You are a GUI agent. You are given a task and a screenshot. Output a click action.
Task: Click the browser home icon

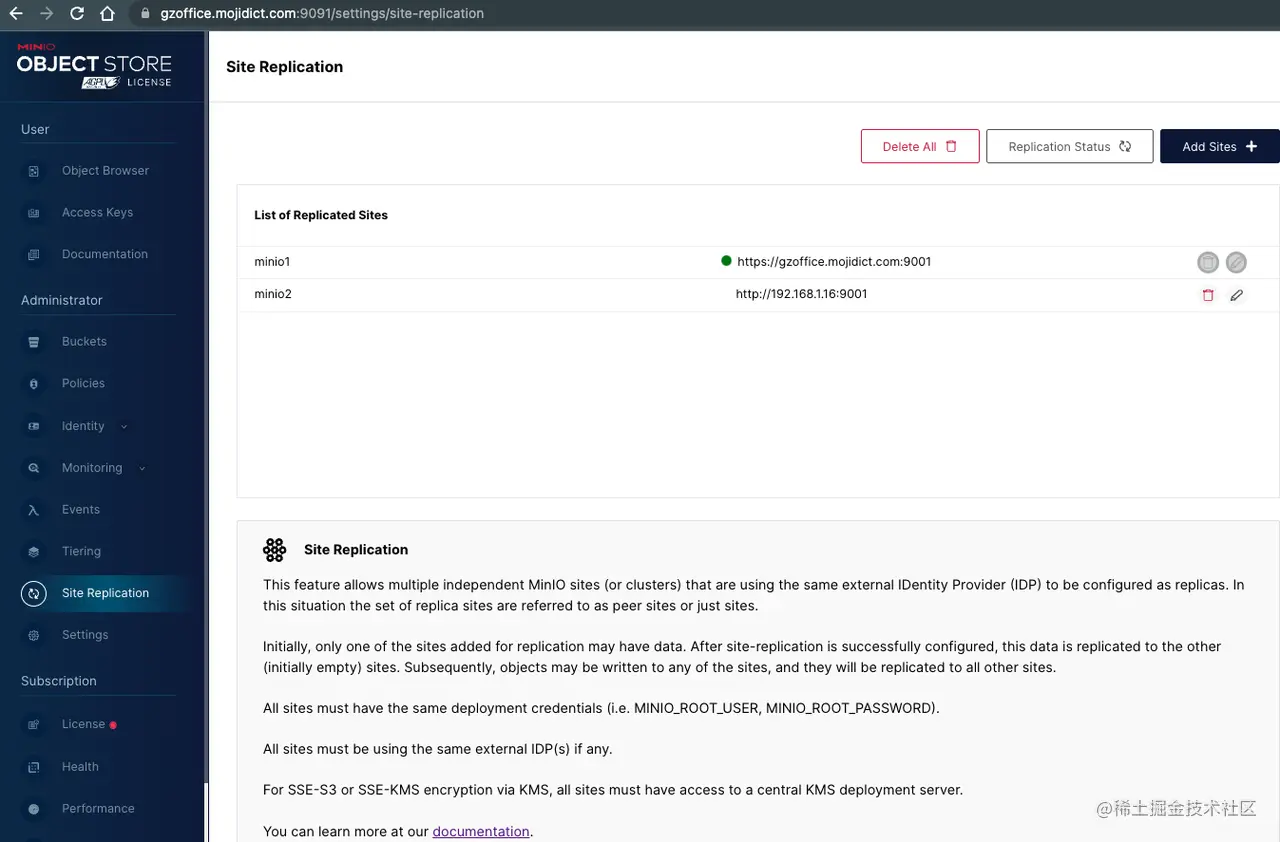pyautogui.click(x=108, y=14)
